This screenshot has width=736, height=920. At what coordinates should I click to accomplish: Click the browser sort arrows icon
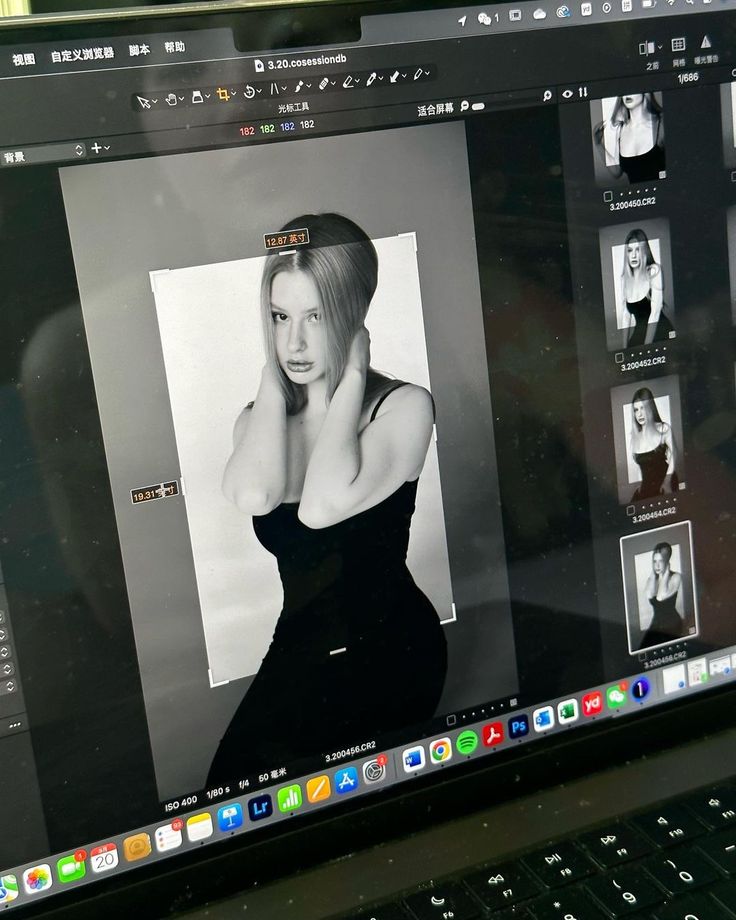(583, 92)
